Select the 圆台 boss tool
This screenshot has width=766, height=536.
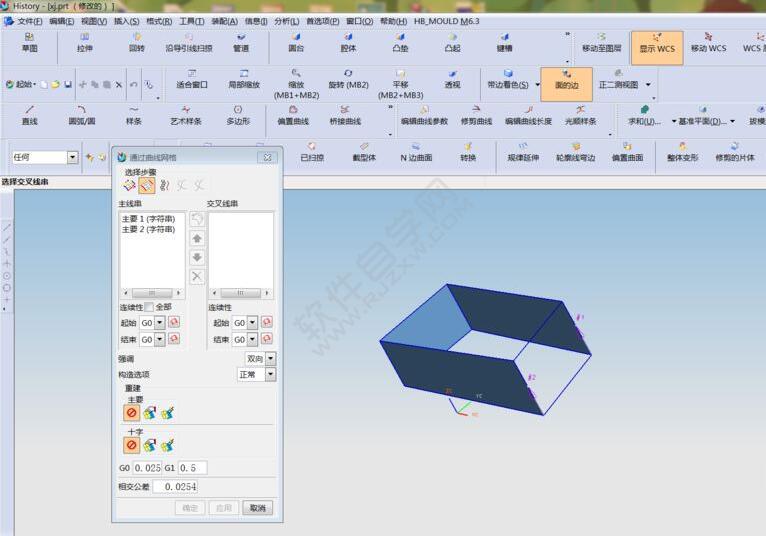click(x=296, y=43)
